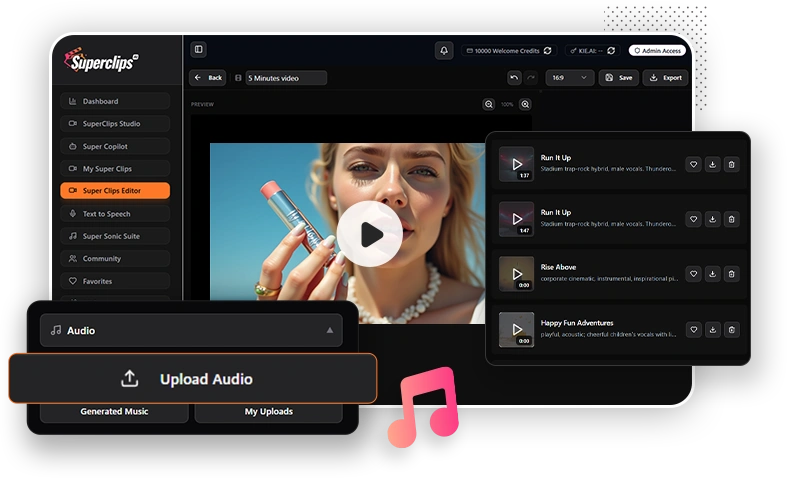The width and height of the screenshot is (787, 478).
Task: Download the 1:47 Run It Up track
Action: [x=712, y=219]
